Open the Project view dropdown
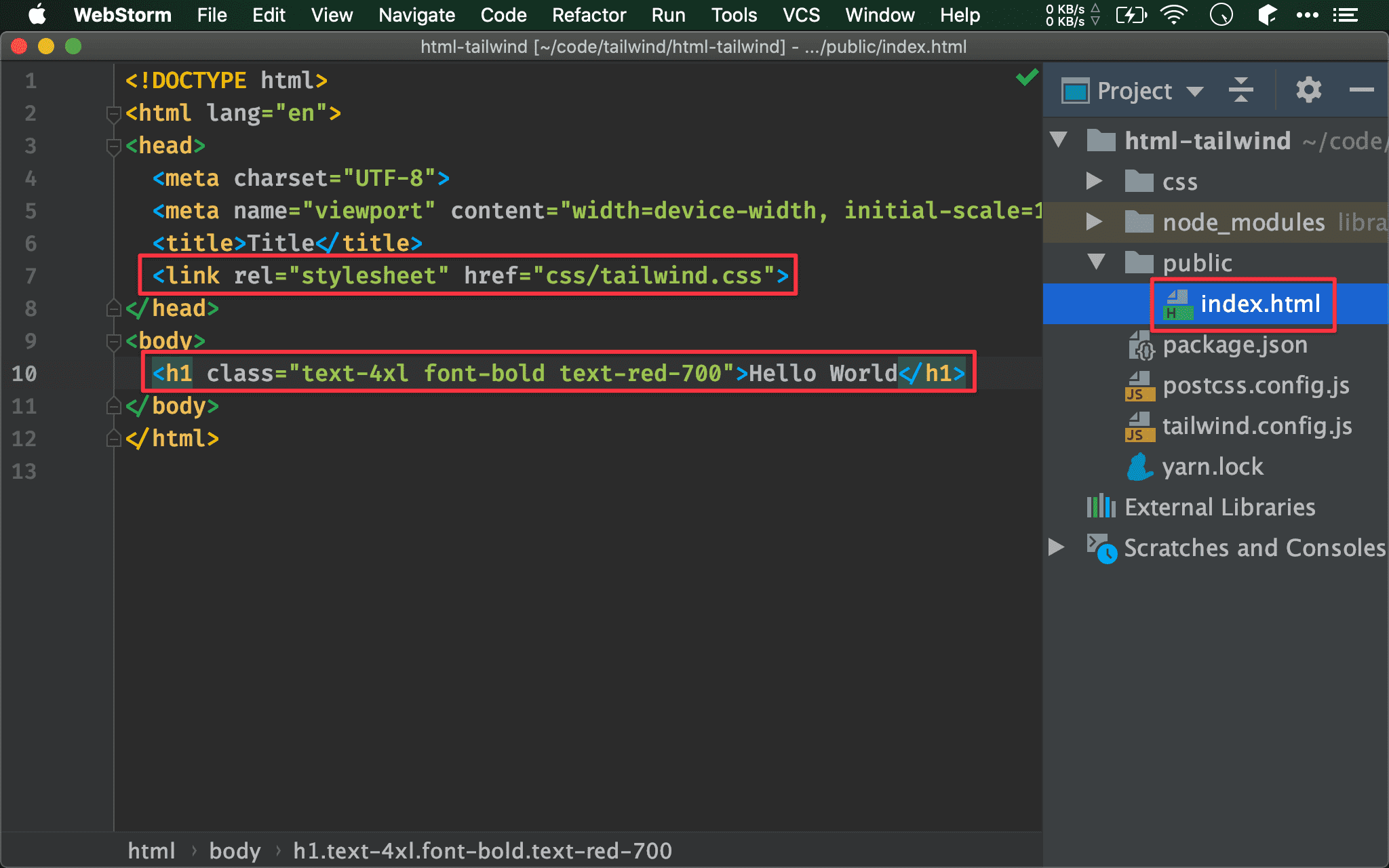 click(1195, 91)
